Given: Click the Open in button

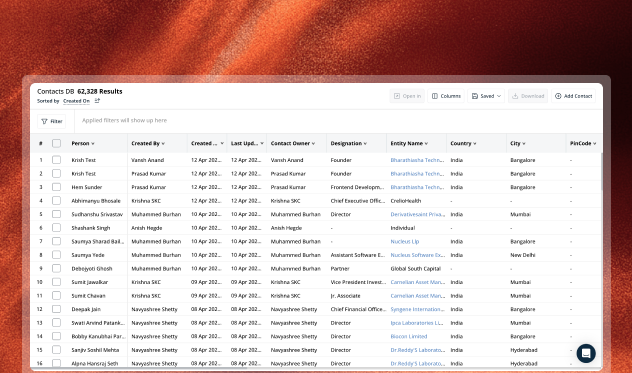Looking at the screenshot, I should 407,96.
